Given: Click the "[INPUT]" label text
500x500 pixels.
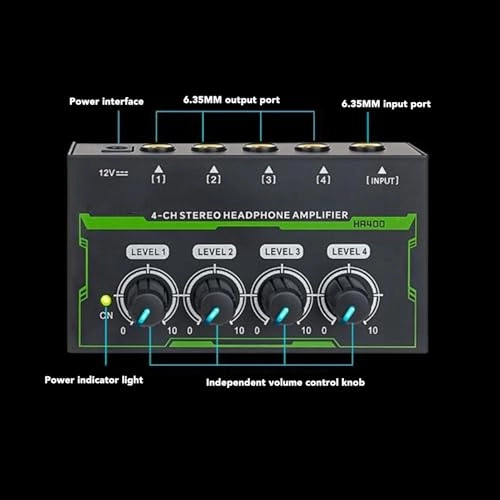Looking at the screenshot, I should [382, 181].
